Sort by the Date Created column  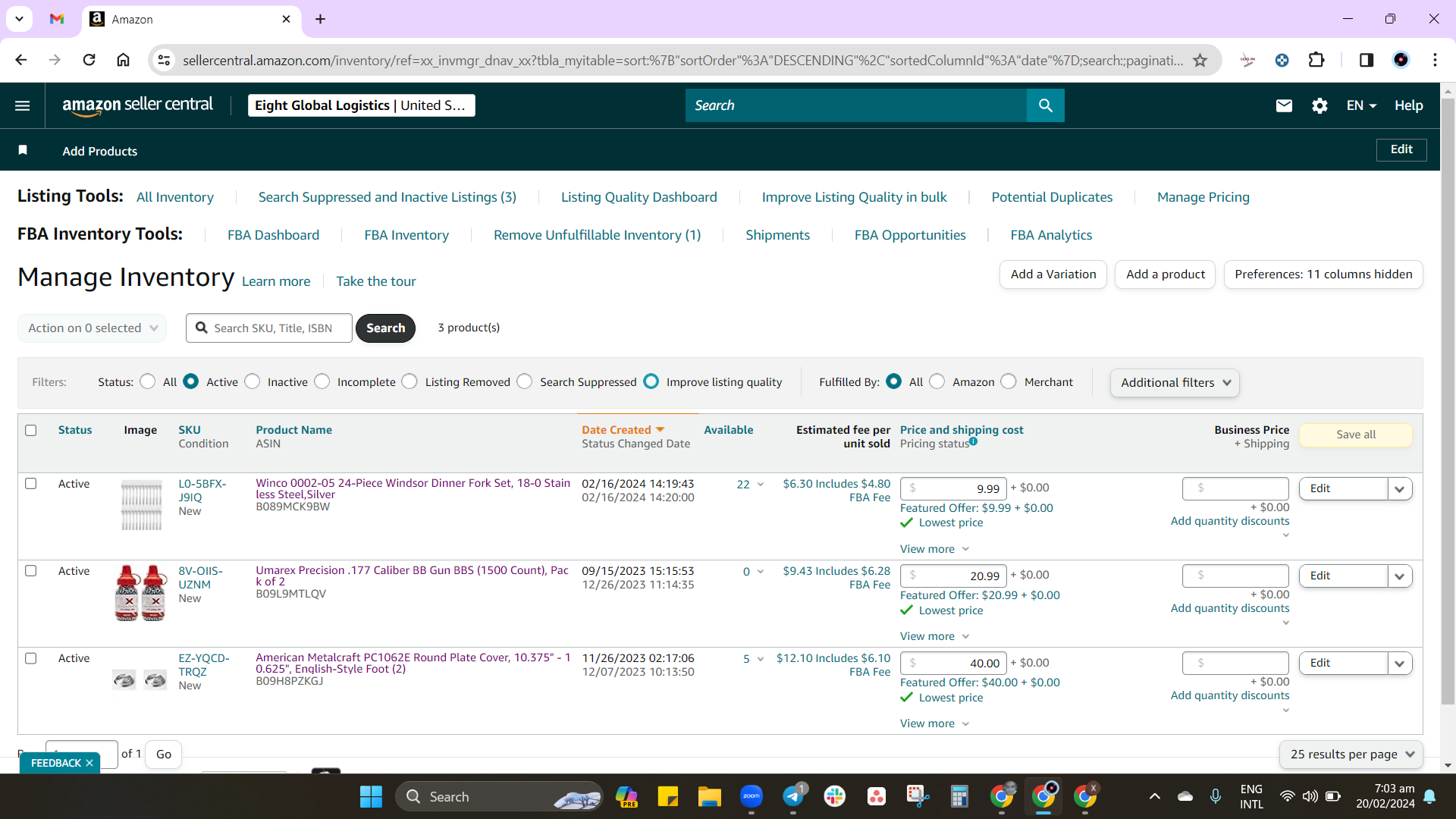click(x=617, y=430)
